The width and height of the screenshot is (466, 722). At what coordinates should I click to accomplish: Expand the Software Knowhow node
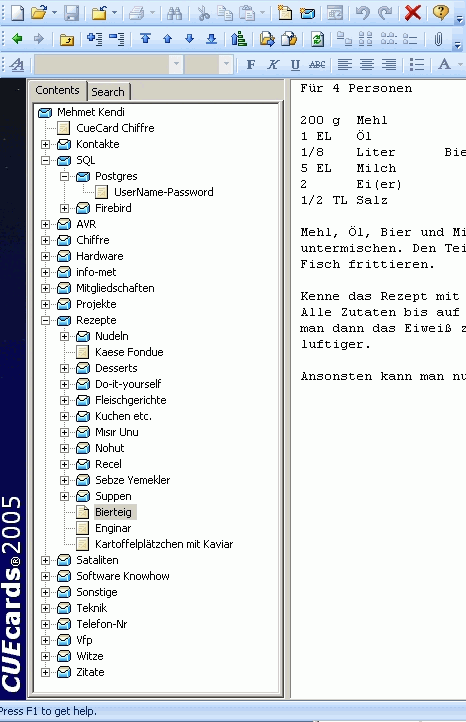46,576
